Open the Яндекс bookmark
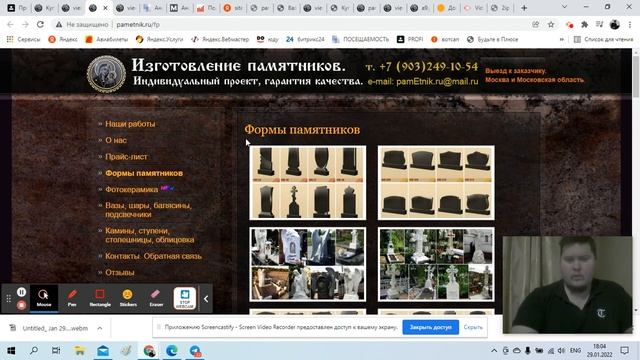The width and height of the screenshot is (640, 360). tap(63, 39)
